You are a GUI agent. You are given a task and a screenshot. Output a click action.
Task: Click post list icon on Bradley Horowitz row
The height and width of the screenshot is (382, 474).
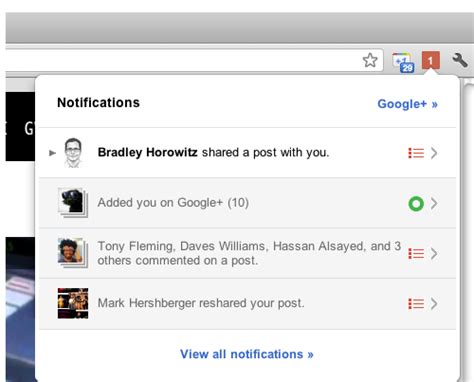point(416,153)
